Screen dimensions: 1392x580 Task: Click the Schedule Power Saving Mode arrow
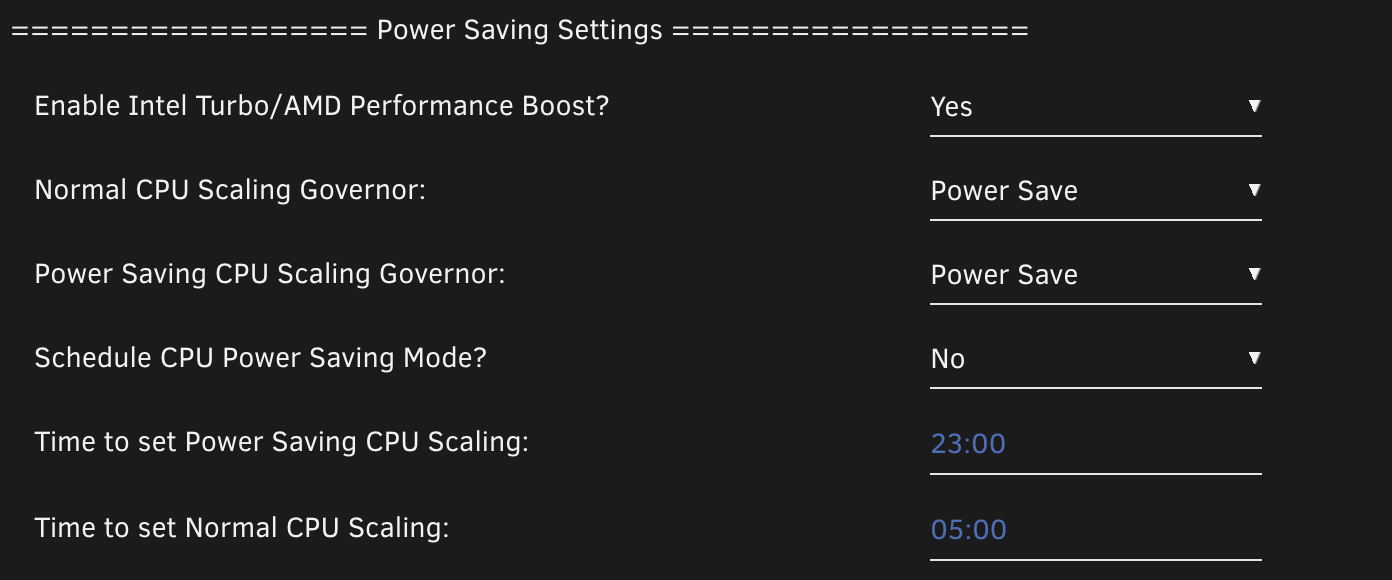(1254, 358)
